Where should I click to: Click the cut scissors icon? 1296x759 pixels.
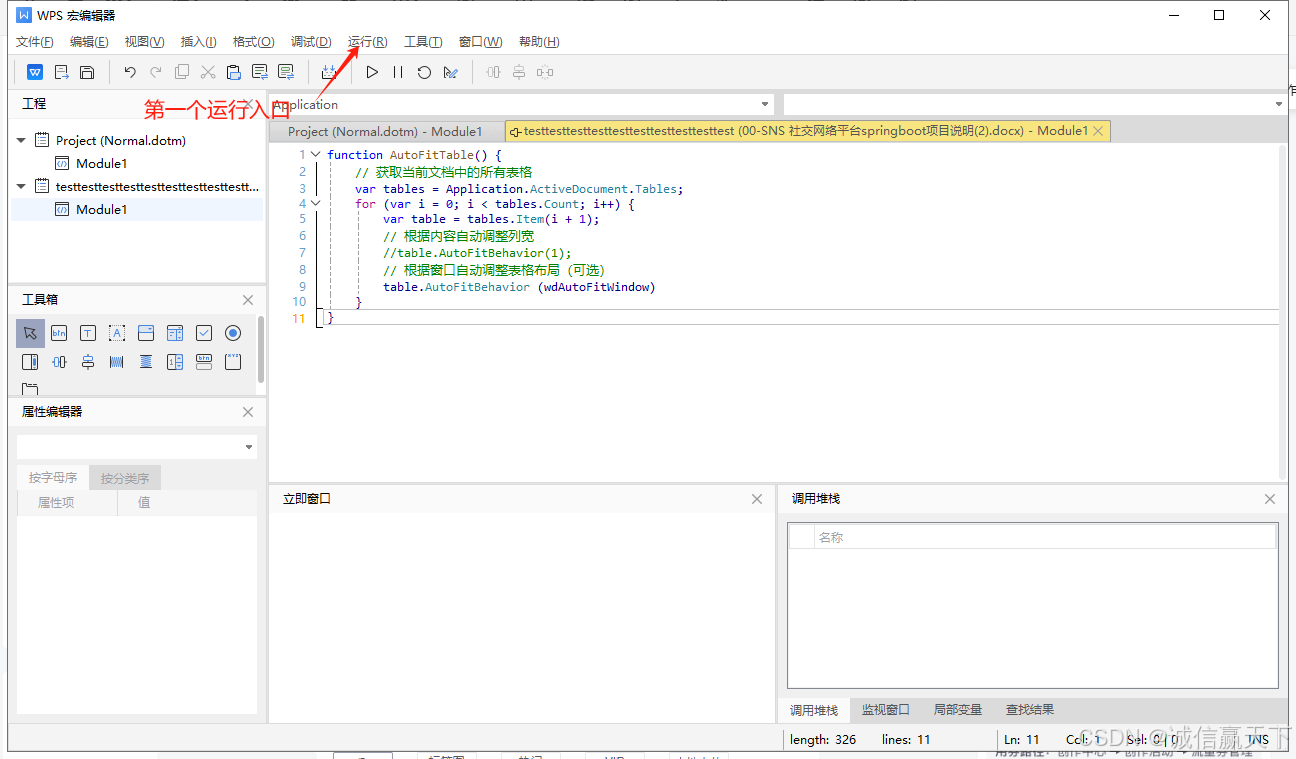(208, 72)
